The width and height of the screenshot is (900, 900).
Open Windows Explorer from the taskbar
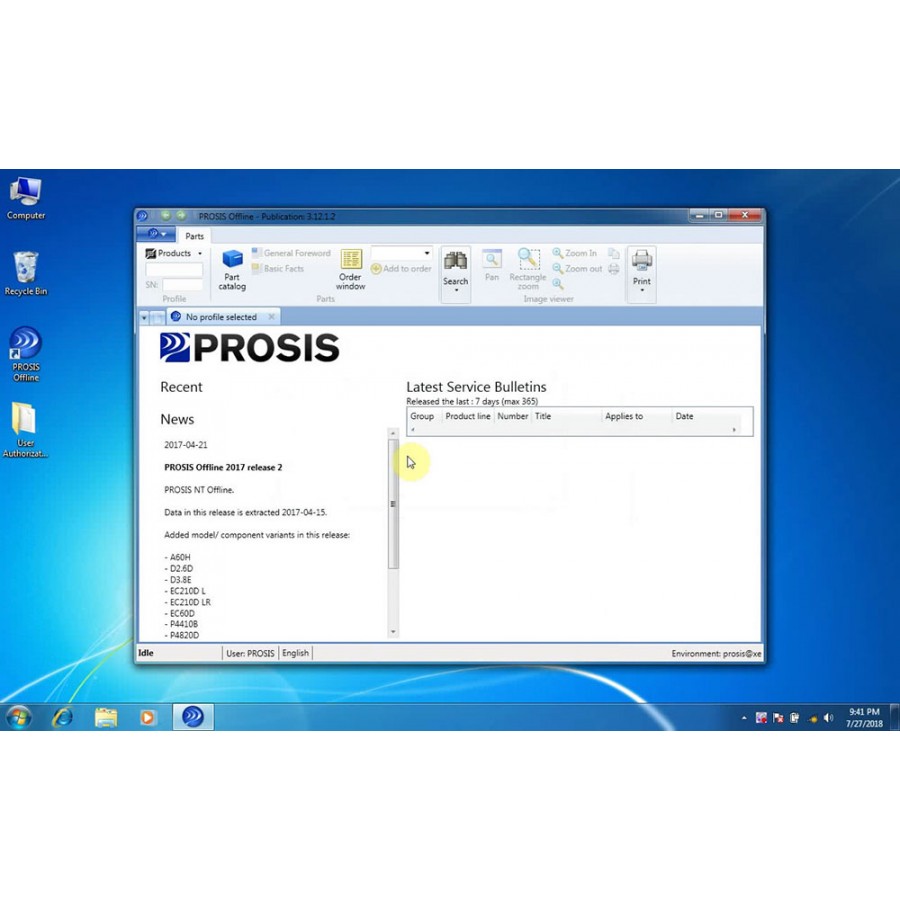(x=106, y=717)
